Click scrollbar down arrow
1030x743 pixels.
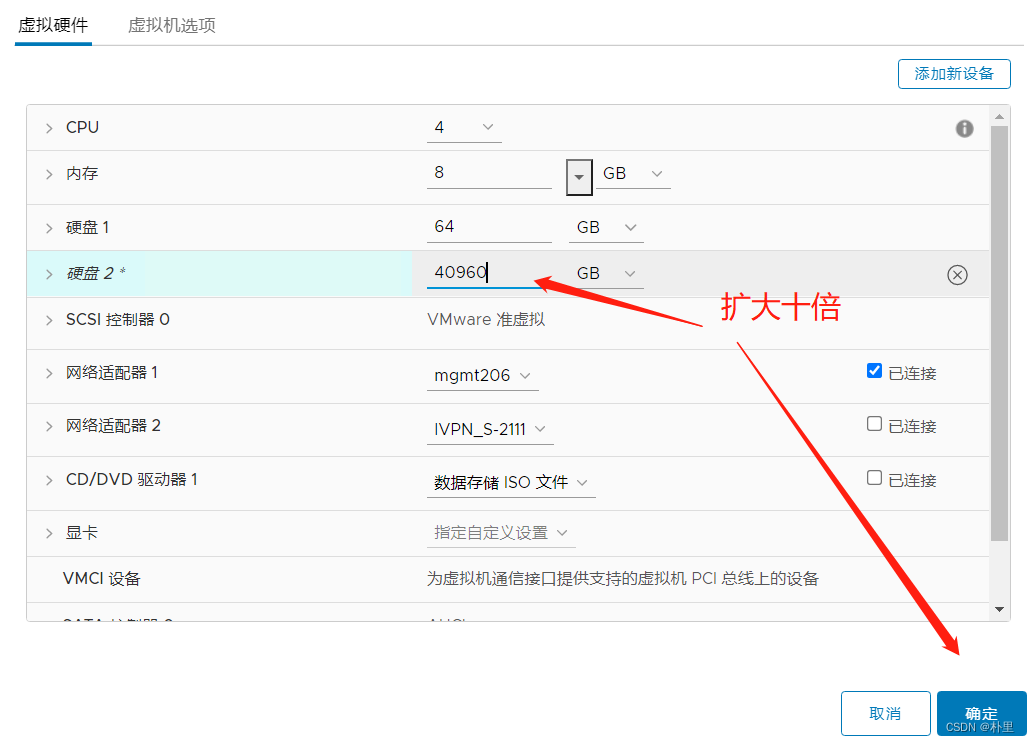pyautogui.click(x=999, y=610)
